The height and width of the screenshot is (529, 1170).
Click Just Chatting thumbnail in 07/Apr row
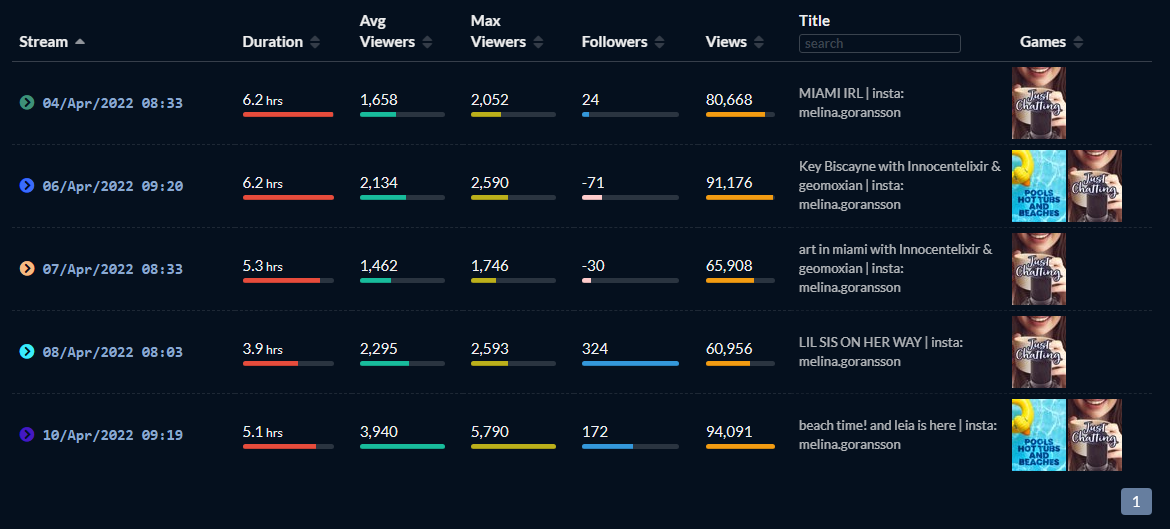[1039, 269]
